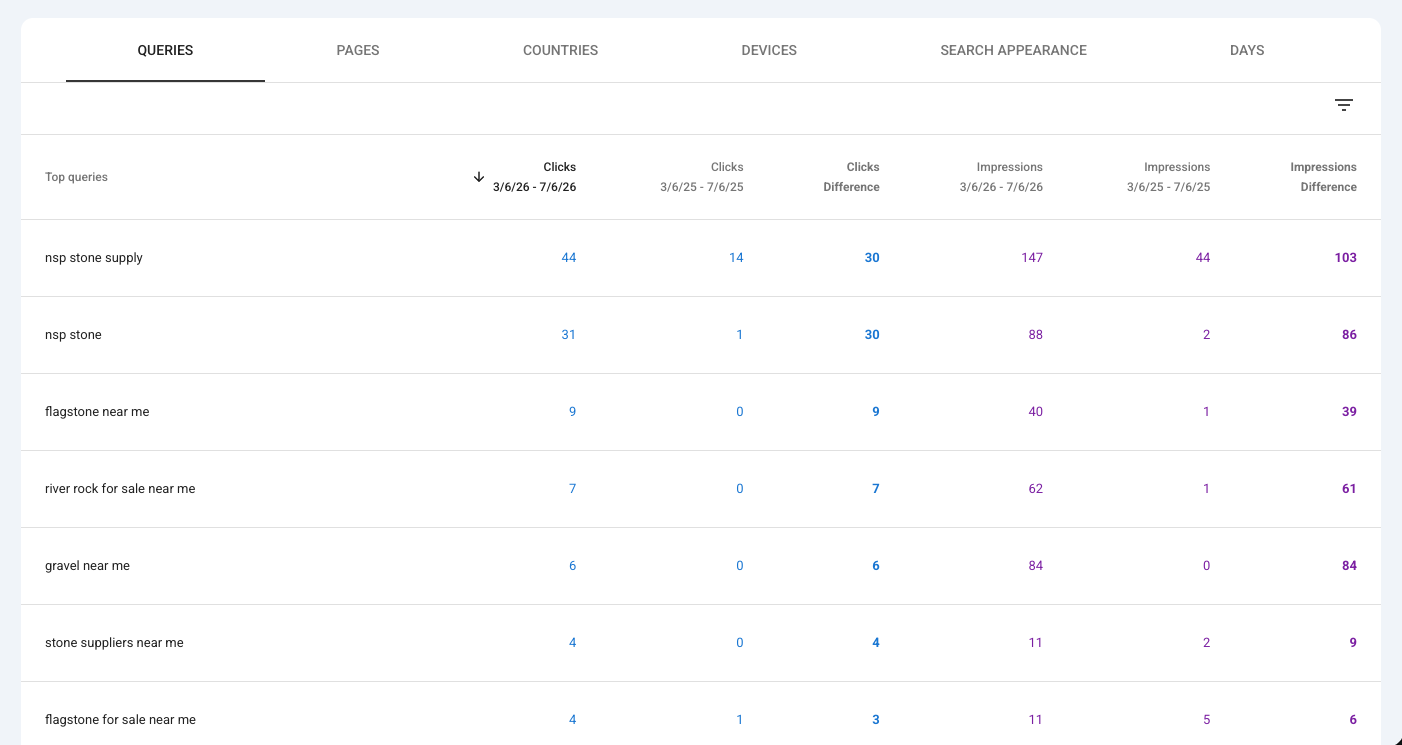Click the sort descending arrow beside Clicks
Image resolution: width=1402 pixels, height=745 pixels.
coord(479,177)
